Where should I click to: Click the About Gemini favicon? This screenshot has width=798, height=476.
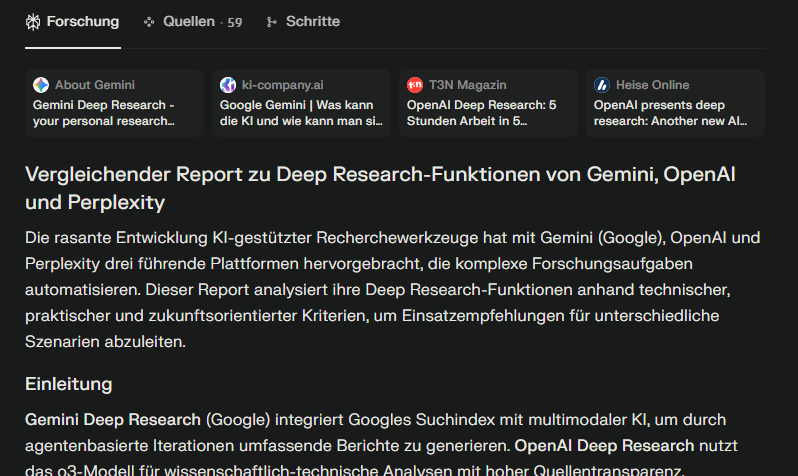pyautogui.click(x=41, y=85)
